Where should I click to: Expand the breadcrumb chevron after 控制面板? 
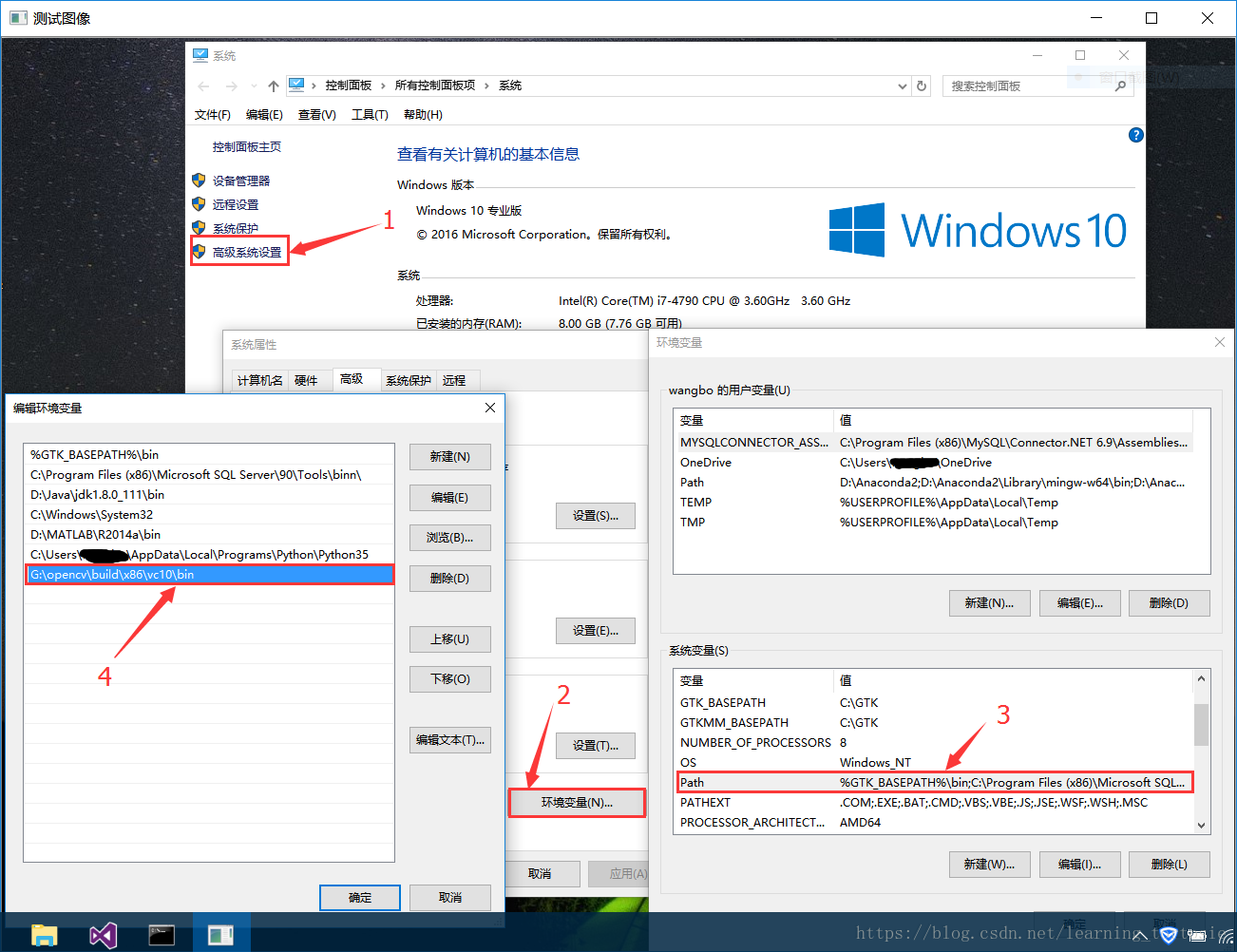point(383,86)
